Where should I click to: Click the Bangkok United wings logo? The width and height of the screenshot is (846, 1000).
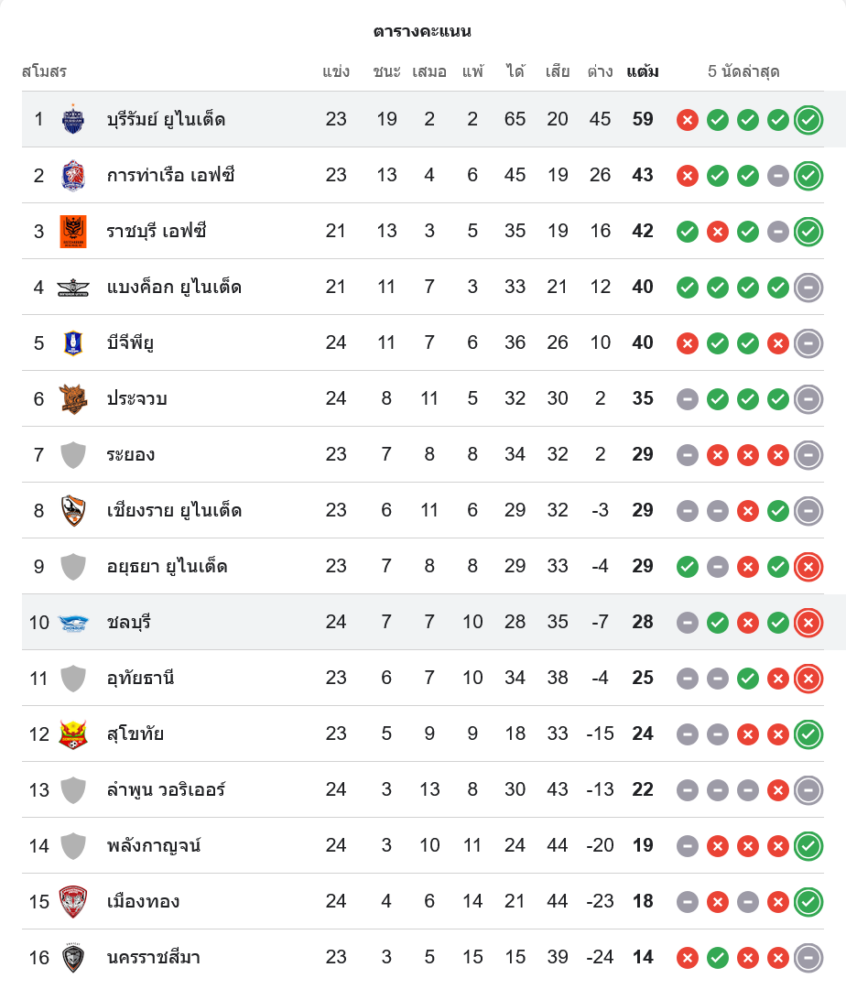(73, 288)
